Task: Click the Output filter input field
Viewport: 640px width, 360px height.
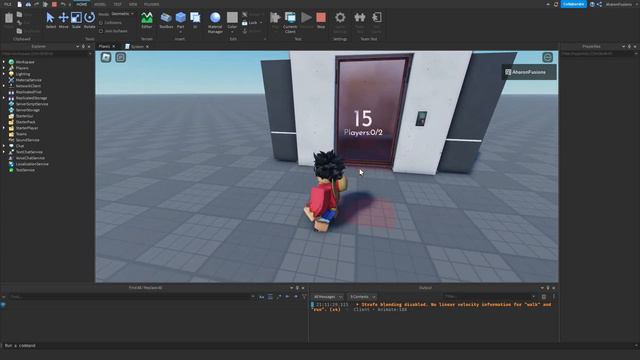Action: 490,297
